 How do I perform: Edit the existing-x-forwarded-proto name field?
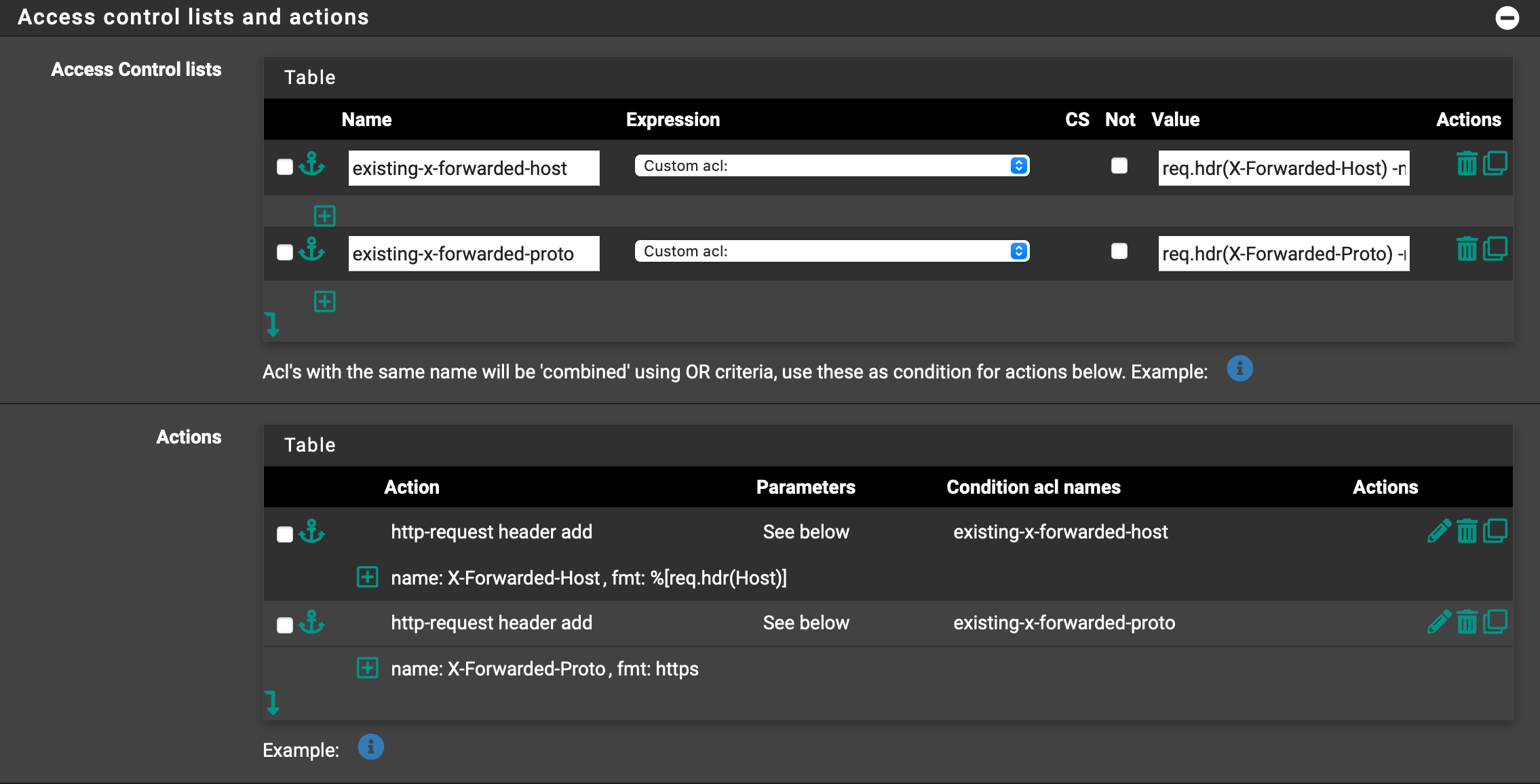(x=474, y=253)
